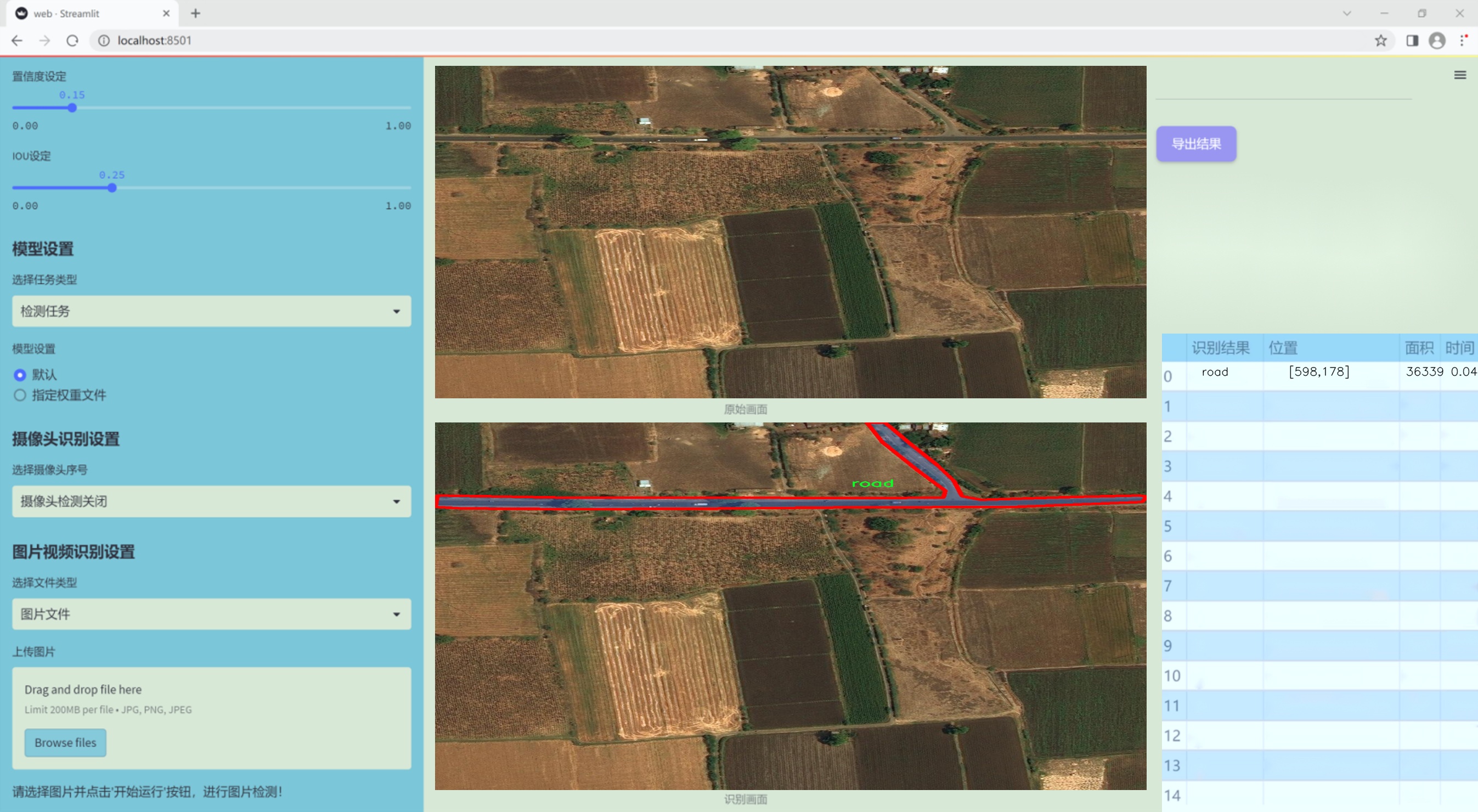1478x812 pixels.
Task: Open the 摄像头检测关闭 camera dropdown
Action: pos(211,501)
